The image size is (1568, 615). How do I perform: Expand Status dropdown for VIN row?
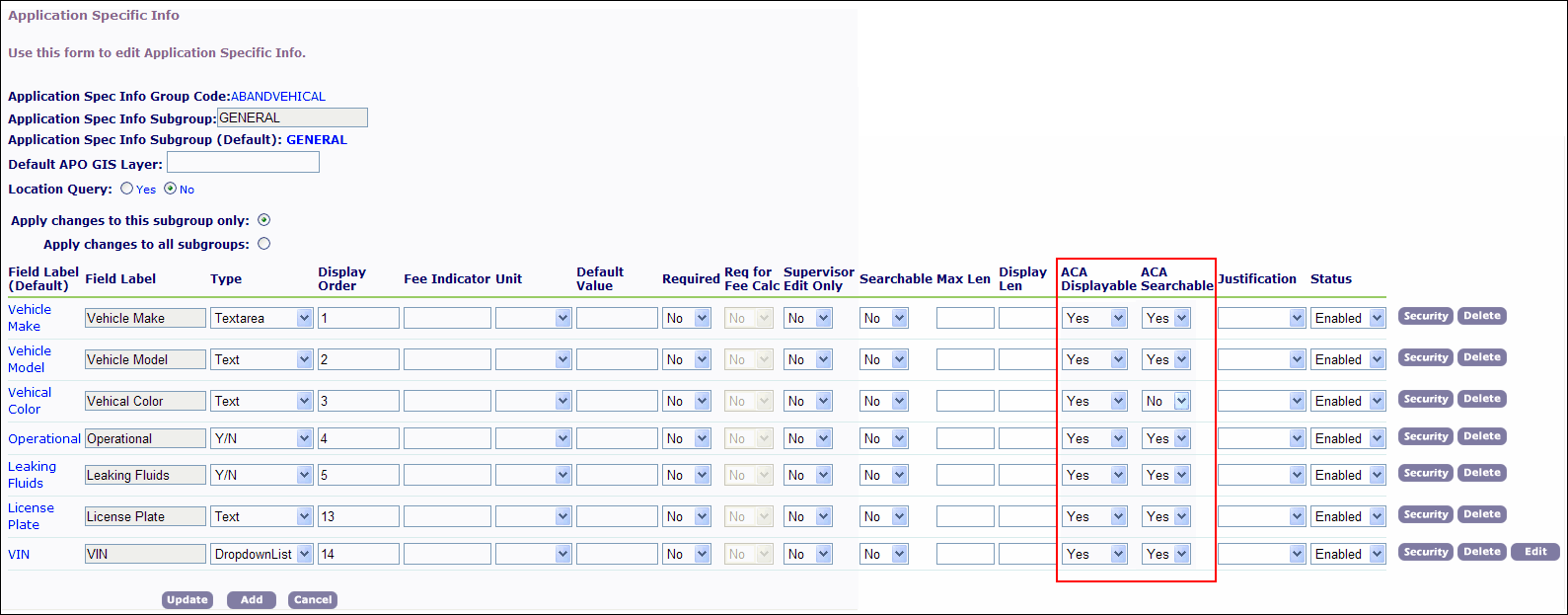coord(1348,554)
